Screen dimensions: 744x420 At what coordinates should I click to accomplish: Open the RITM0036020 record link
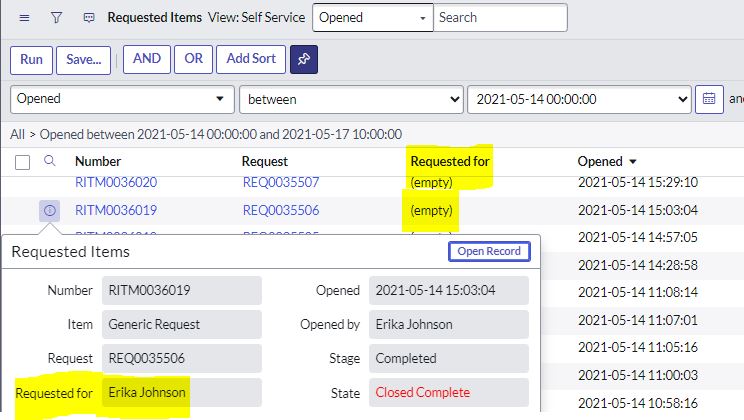coord(116,182)
